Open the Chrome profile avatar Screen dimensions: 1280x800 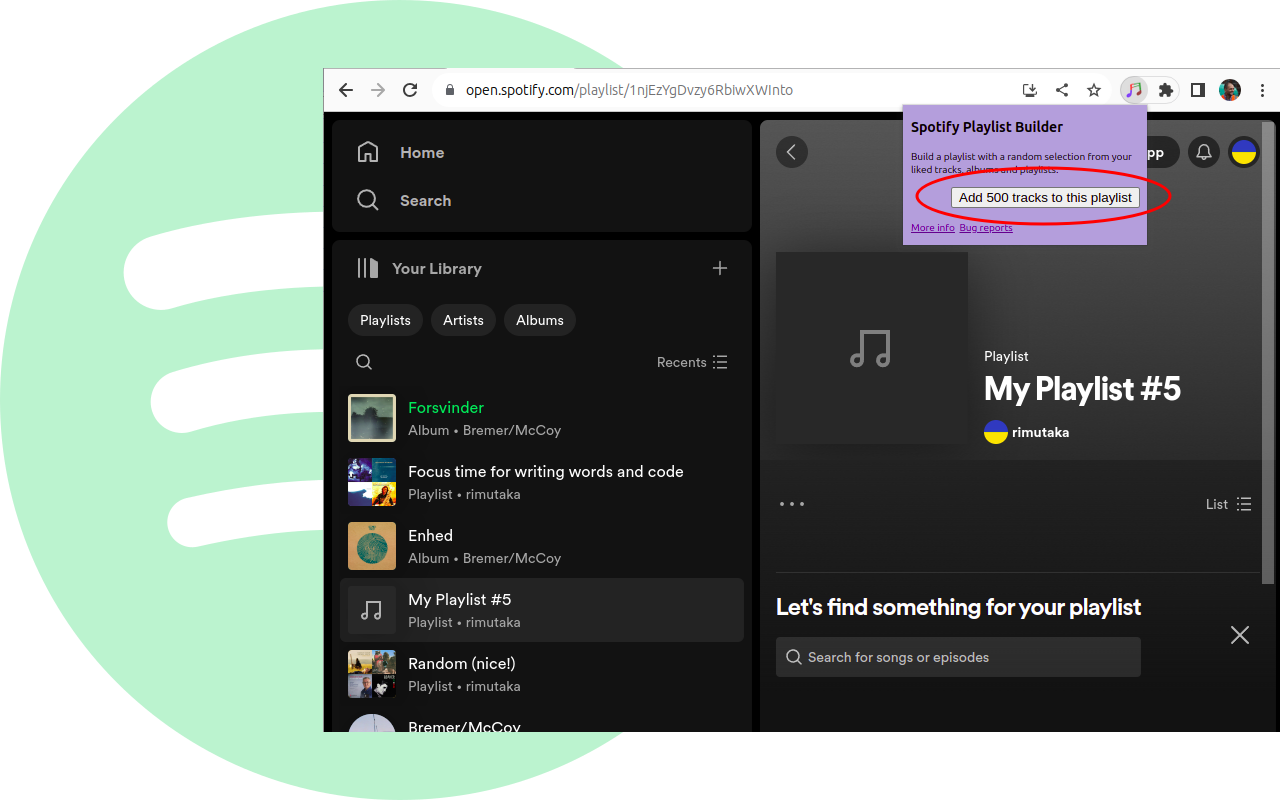click(x=1230, y=90)
